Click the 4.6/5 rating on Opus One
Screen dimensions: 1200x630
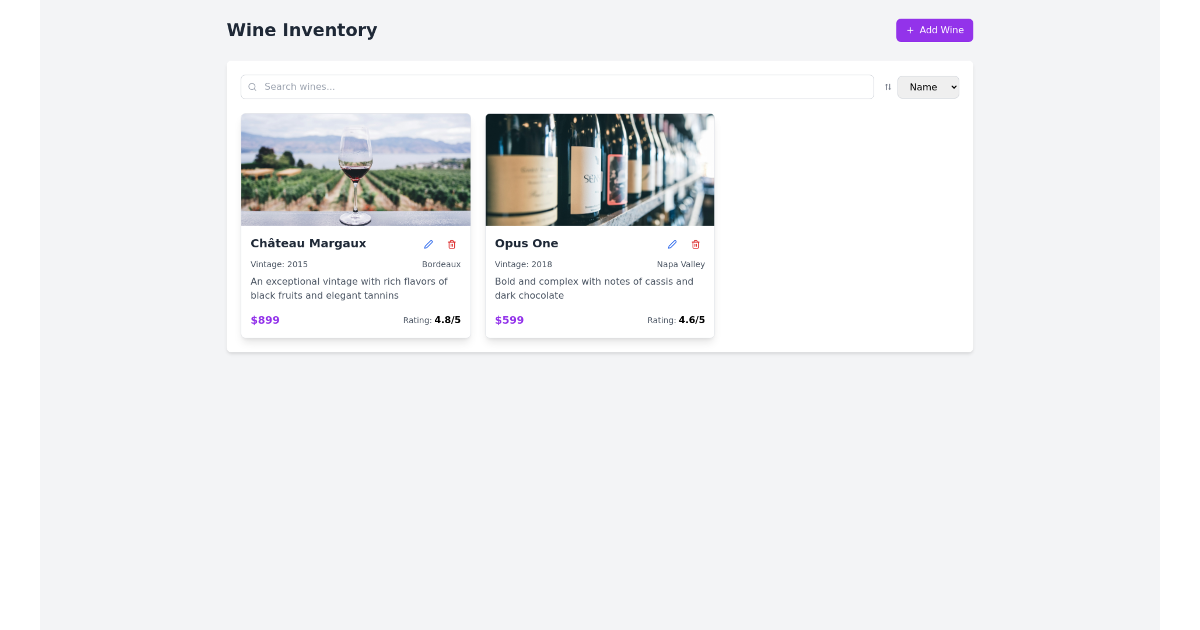690,320
